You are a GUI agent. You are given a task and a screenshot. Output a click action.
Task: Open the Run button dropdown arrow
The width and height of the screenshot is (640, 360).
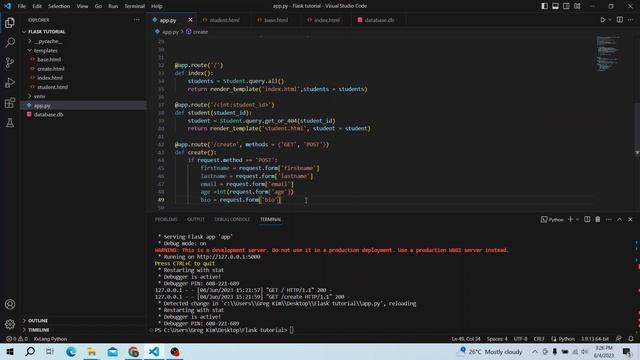coord(610,20)
